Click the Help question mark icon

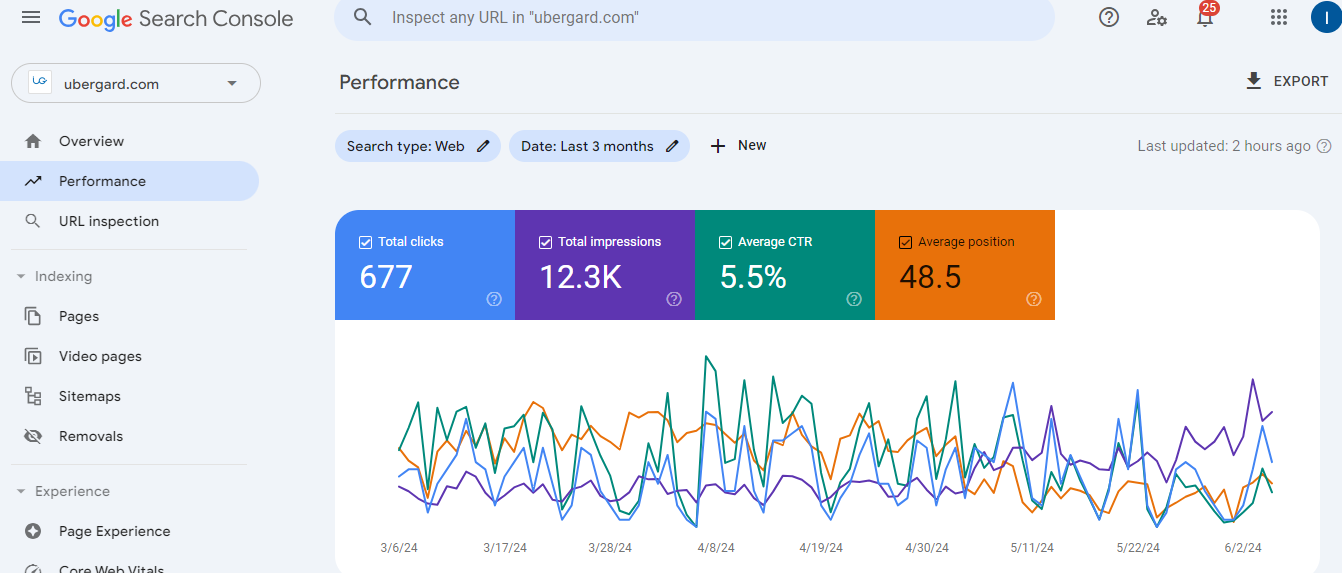point(1108,17)
